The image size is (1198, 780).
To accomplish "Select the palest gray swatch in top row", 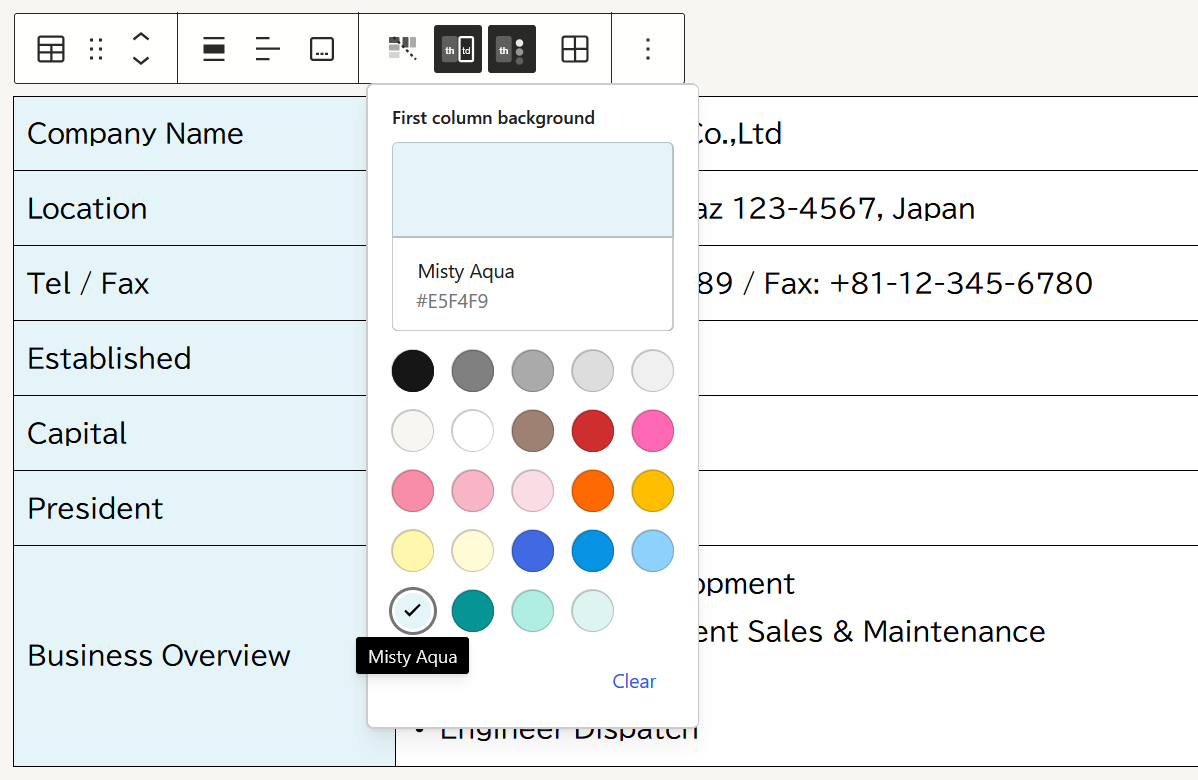I will 652,371.
